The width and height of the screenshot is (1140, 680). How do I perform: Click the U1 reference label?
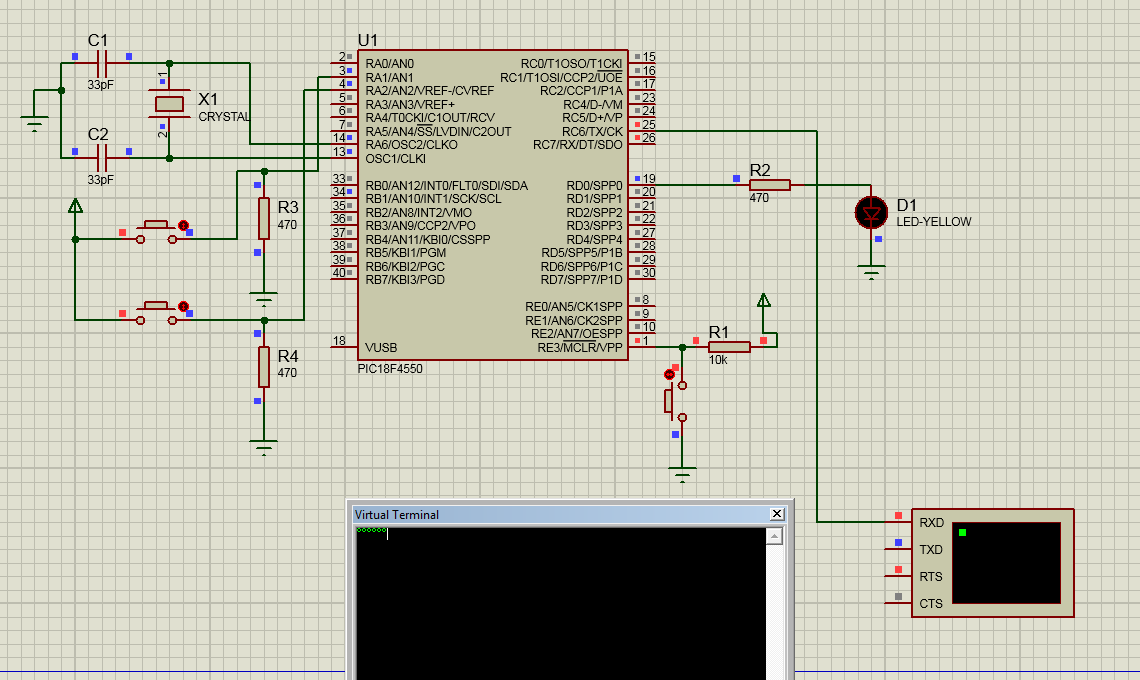coord(368,41)
